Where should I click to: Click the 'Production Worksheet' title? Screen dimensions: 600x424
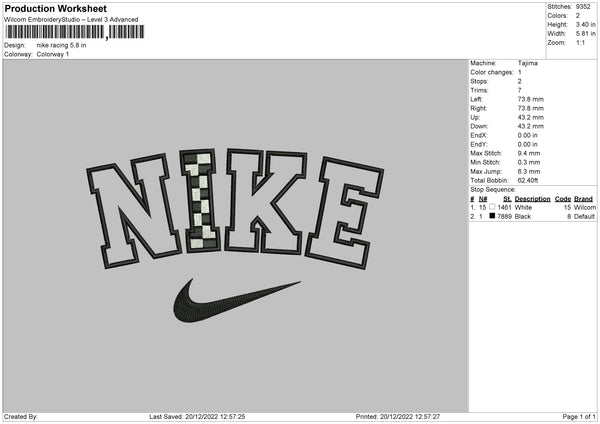click(55, 8)
